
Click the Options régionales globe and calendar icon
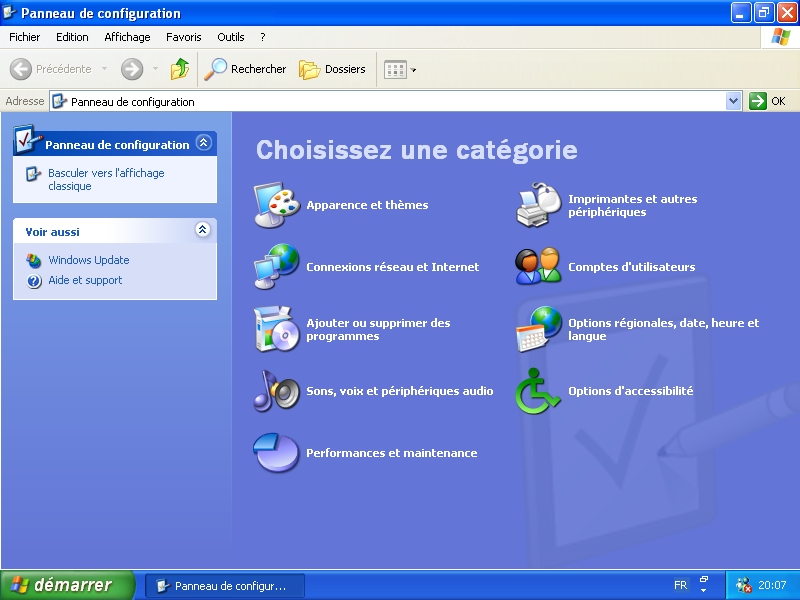coord(538,329)
